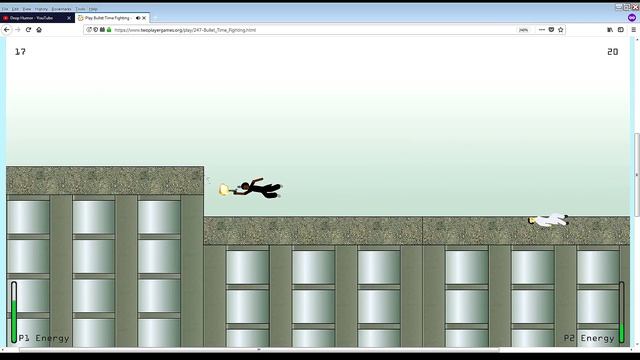This screenshot has height=360, width=640.
Task: Open the Tools menu
Action: [x=81, y=9]
